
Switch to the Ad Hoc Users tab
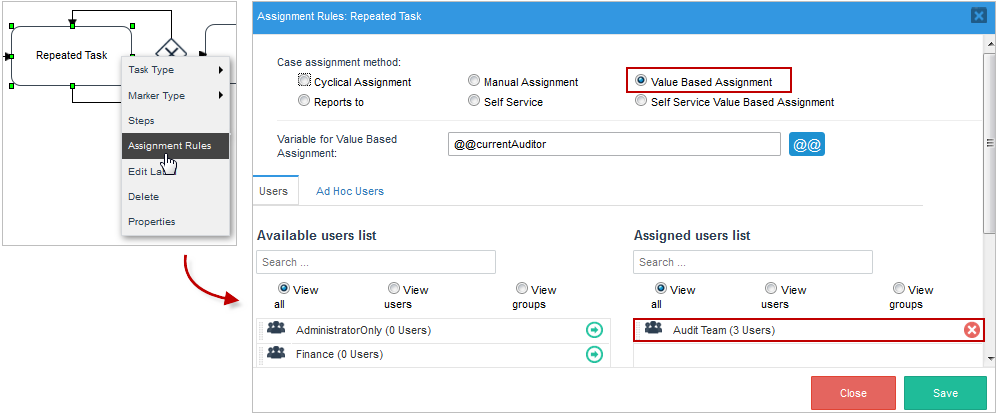pyautogui.click(x=350, y=191)
